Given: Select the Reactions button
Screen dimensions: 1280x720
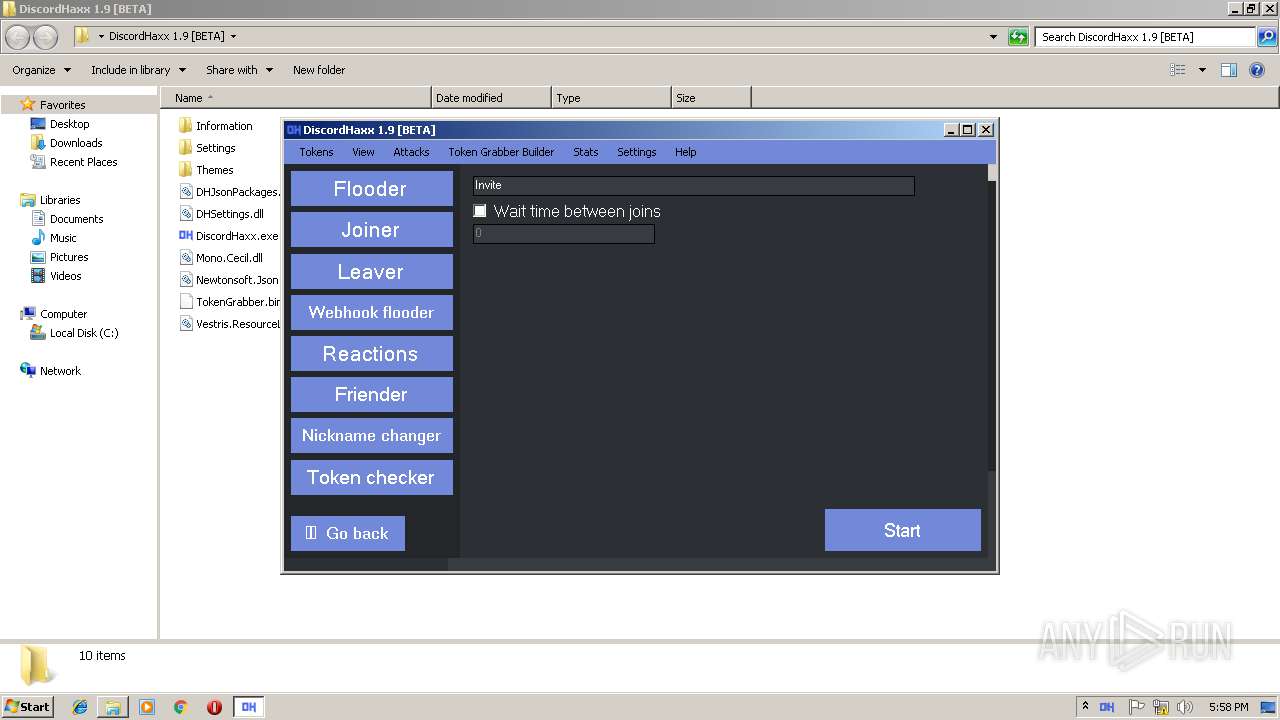Looking at the screenshot, I should tap(371, 354).
